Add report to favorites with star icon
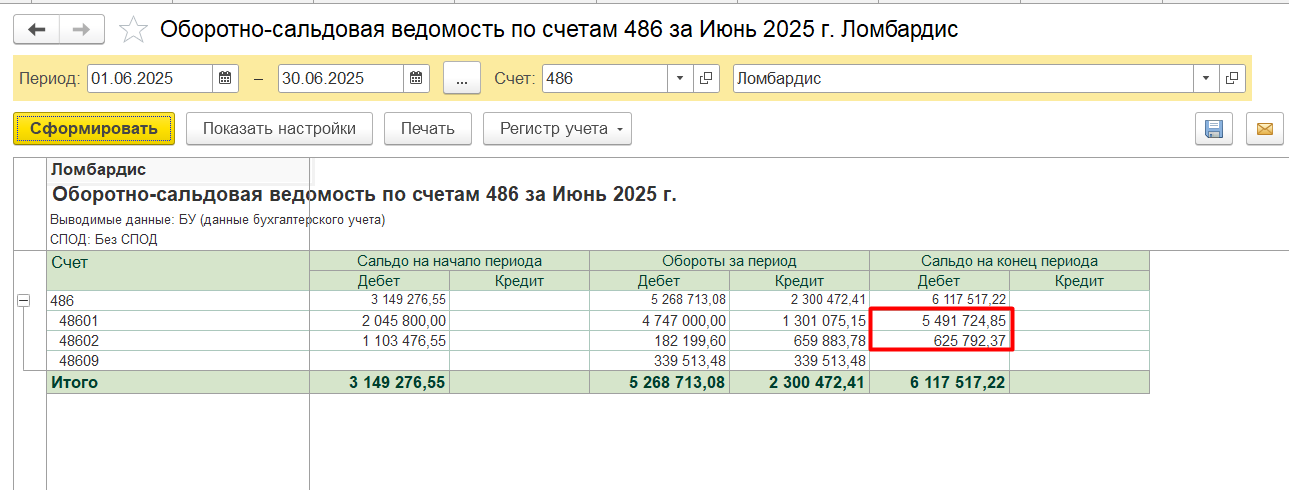 133,30
